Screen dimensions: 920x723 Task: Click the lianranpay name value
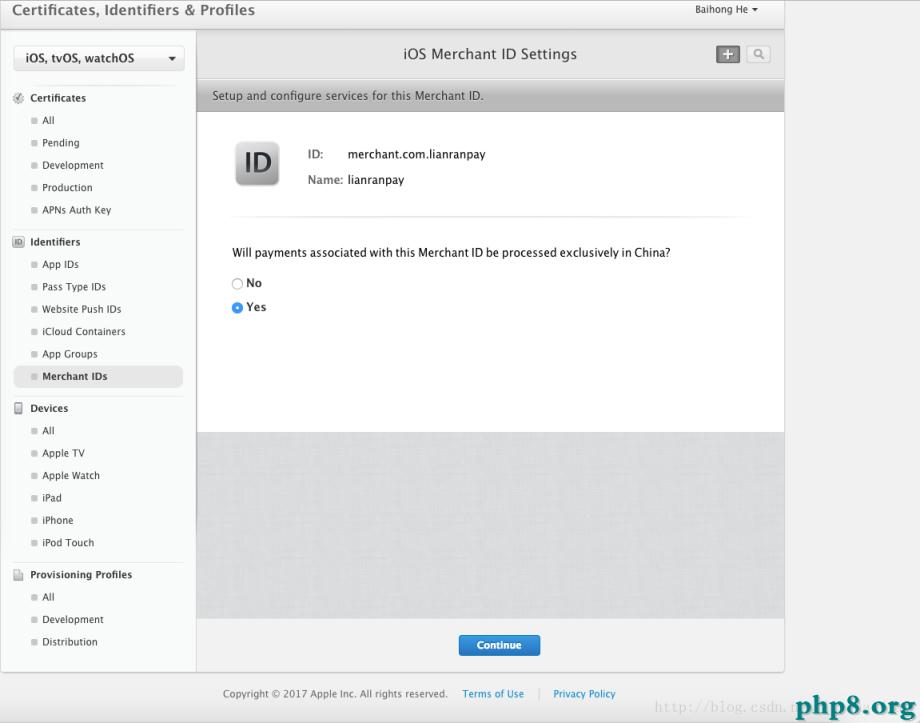(x=376, y=180)
